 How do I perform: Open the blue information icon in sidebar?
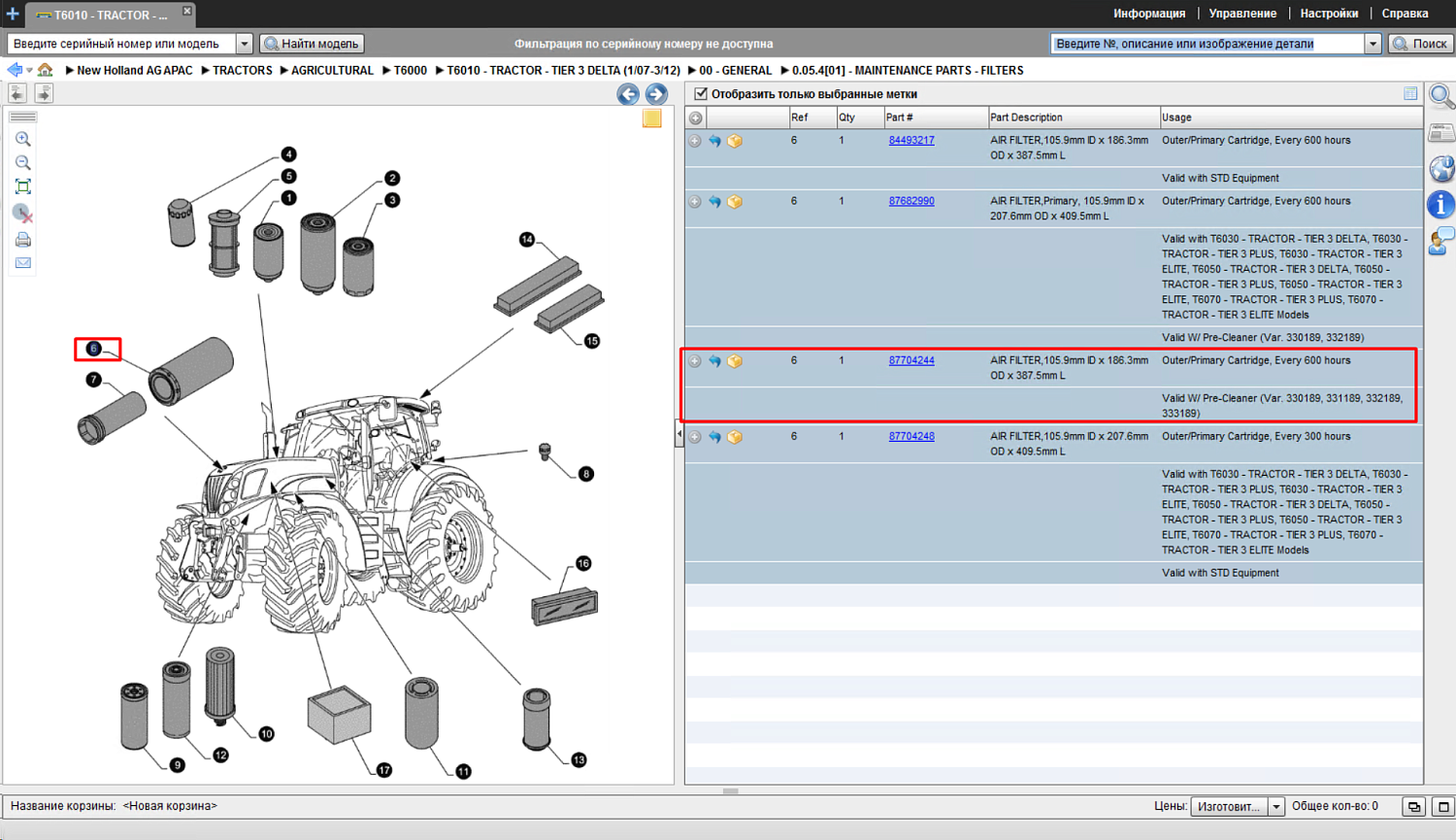click(x=1441, y=205)
